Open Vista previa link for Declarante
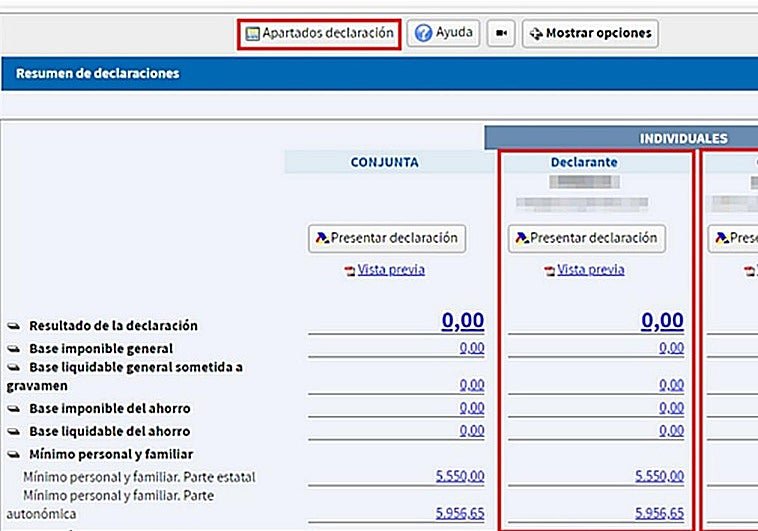Viewport: 758px width, 531px height. [x=590, y=270]
